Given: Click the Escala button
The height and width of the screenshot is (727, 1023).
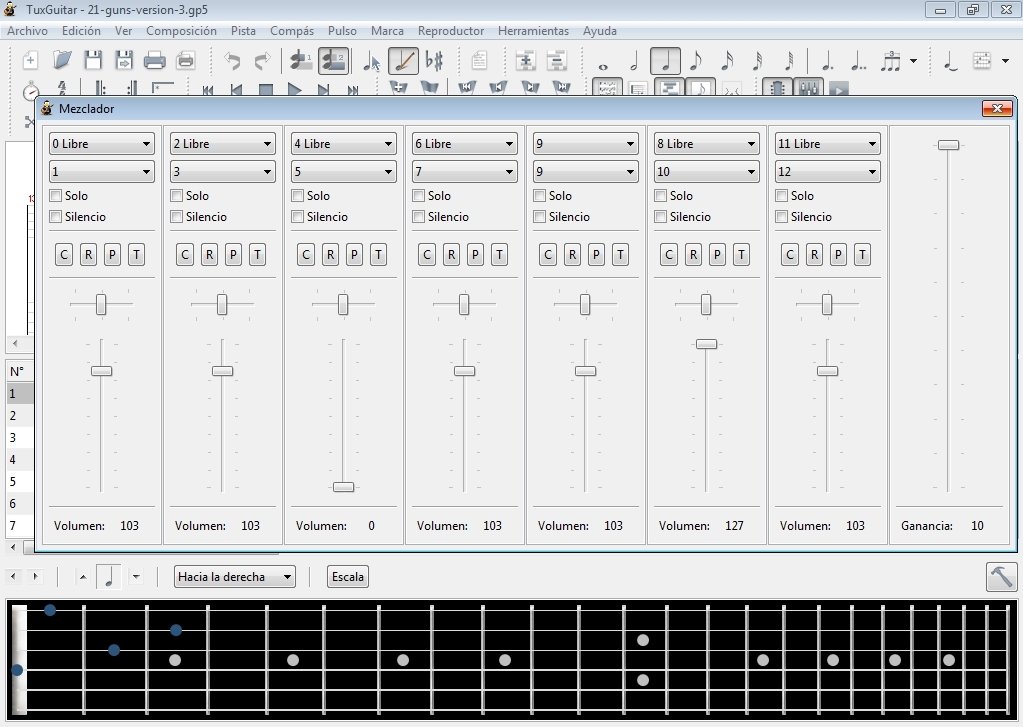Looking at the screenshot, I should pos(348,577).
